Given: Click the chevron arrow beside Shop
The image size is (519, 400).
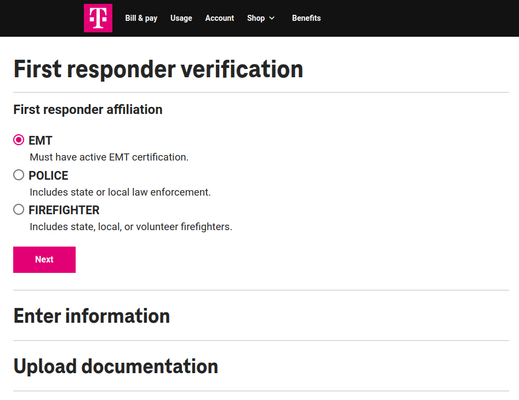Looking at the screenshot, I should pyautogui.click(x=272, y=18).
